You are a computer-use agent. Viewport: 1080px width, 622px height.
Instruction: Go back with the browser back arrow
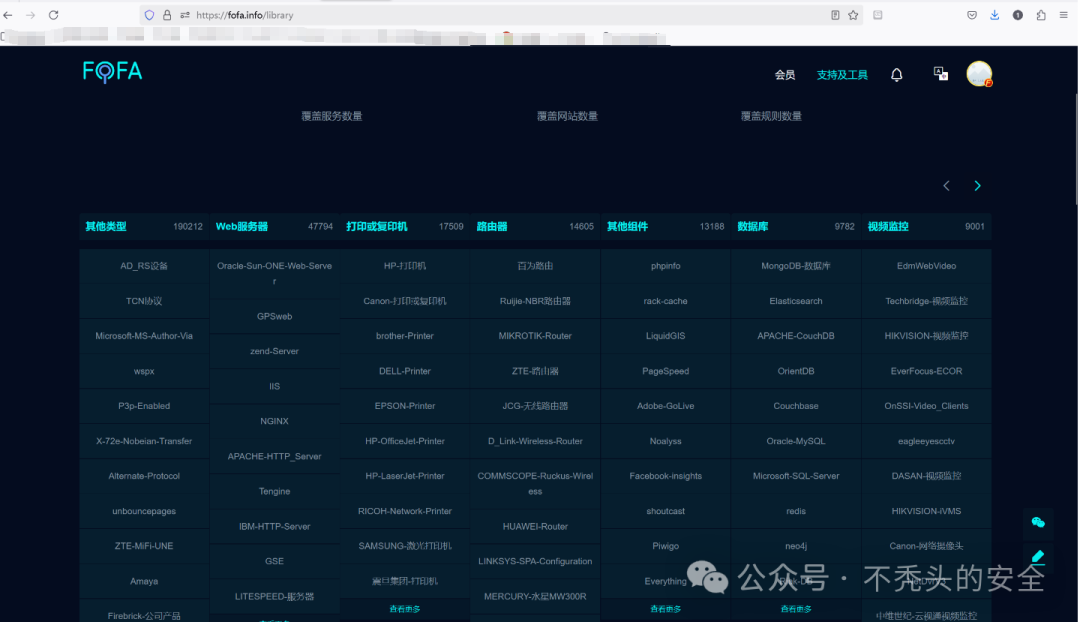coord(8,15)
